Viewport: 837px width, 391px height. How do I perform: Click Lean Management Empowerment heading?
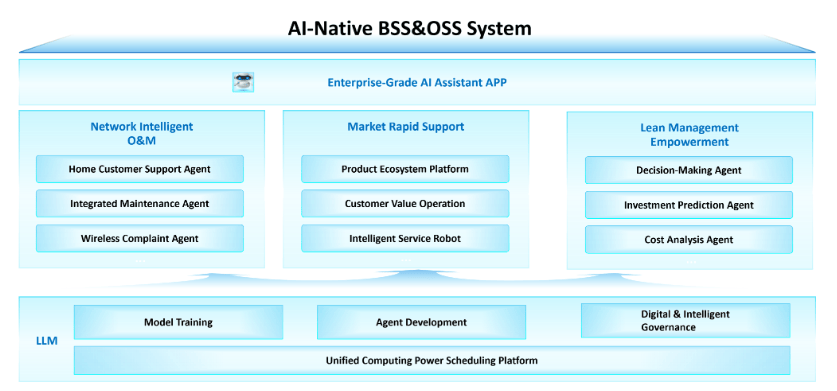pyautogui.click(x=689, y=135)
